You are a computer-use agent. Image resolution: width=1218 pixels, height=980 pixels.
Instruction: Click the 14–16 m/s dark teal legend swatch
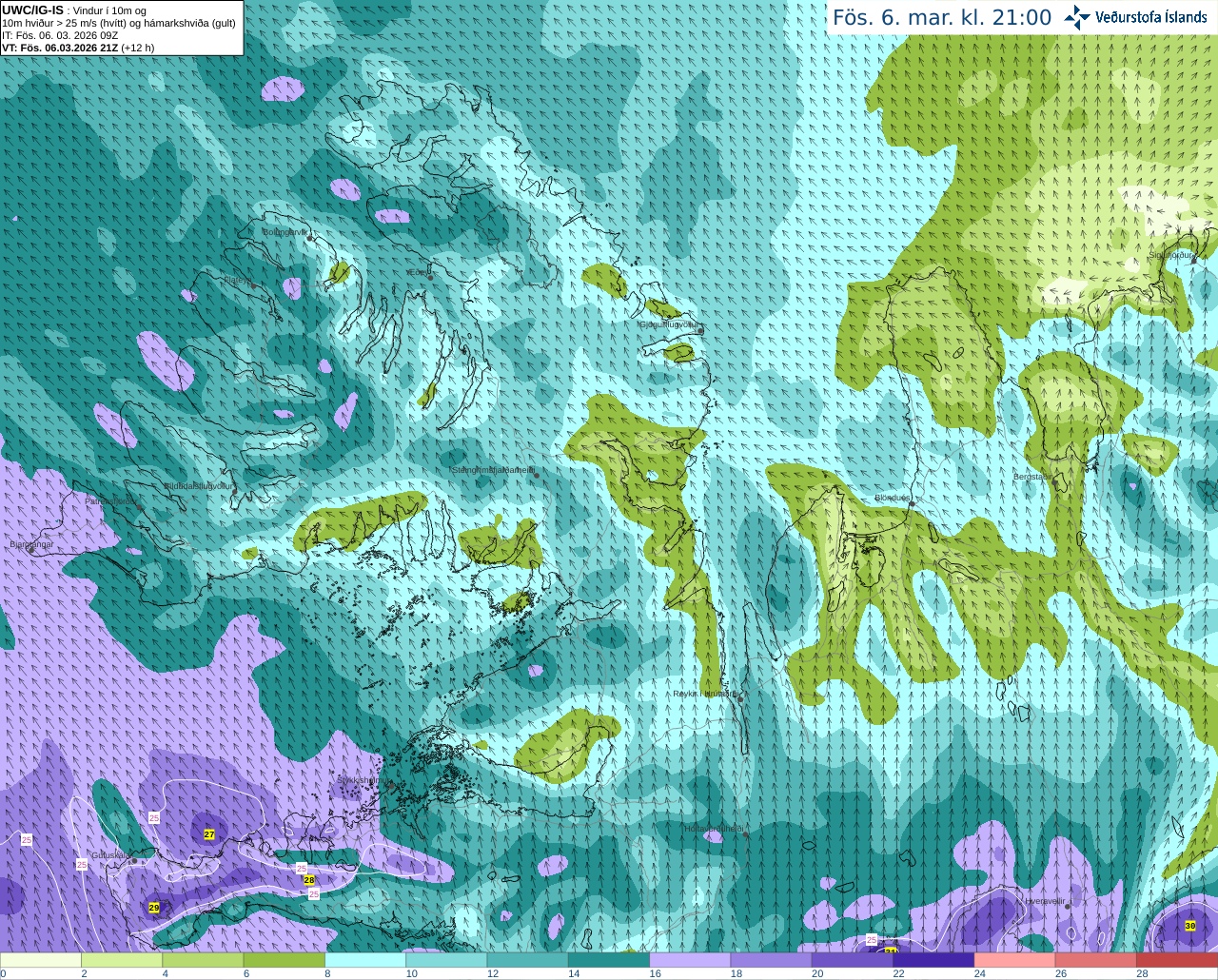(x=609, y=960)
